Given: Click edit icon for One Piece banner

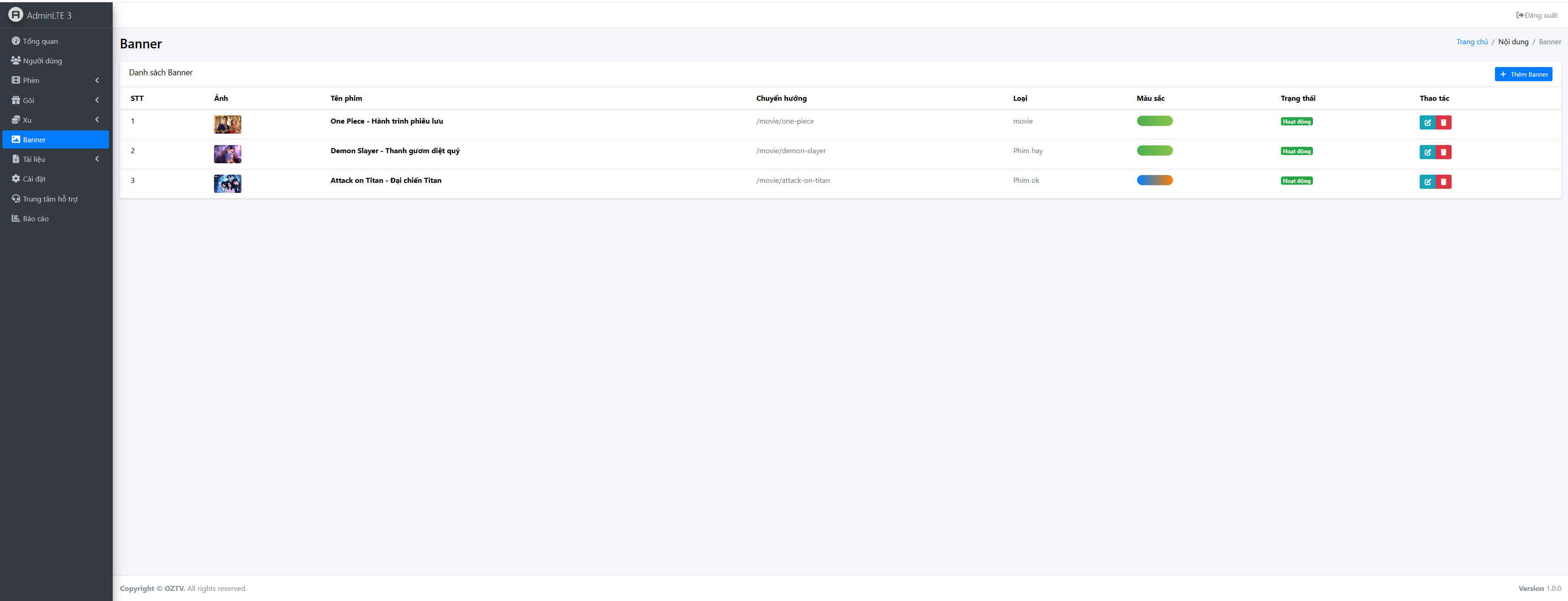Looking at the screenshot, I should (1427, 123).
